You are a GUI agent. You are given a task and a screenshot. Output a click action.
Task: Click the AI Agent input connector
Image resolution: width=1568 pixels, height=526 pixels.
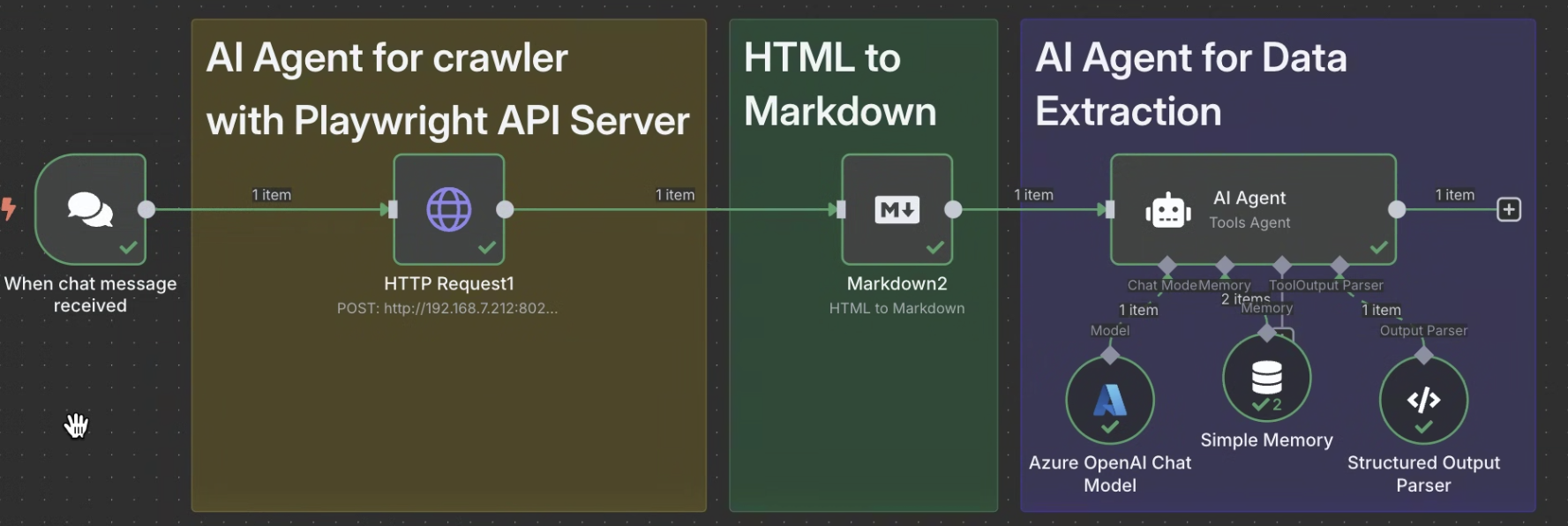pyautogui.click(x=1110, y=209)
